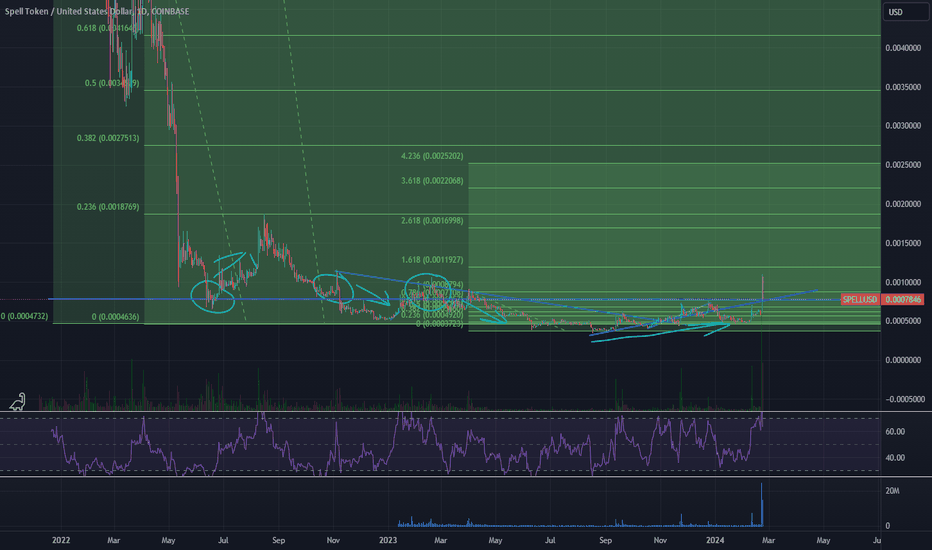Click the 2024 label on the time axis
This screenshot has height=550, width=932.
(x=715, y=540)
